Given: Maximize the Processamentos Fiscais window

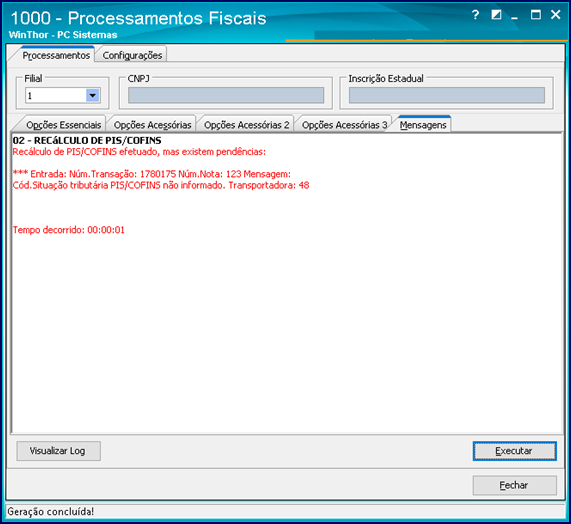Looking at the screenshot, I should 536,15.
